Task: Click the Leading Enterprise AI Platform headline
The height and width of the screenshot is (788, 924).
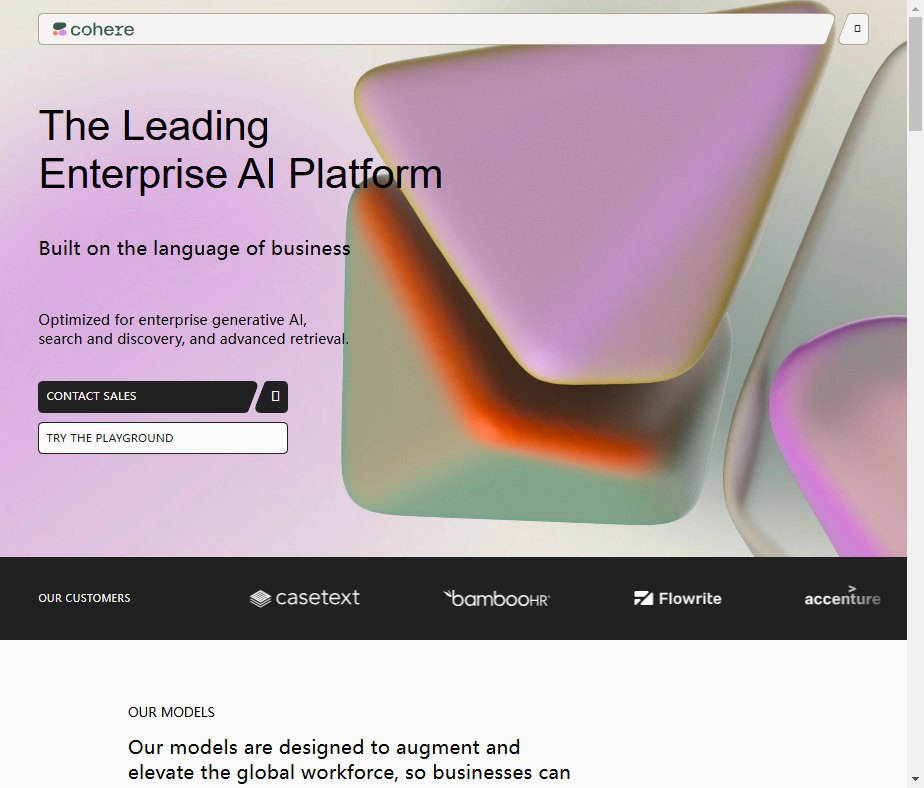Action: 240,150
